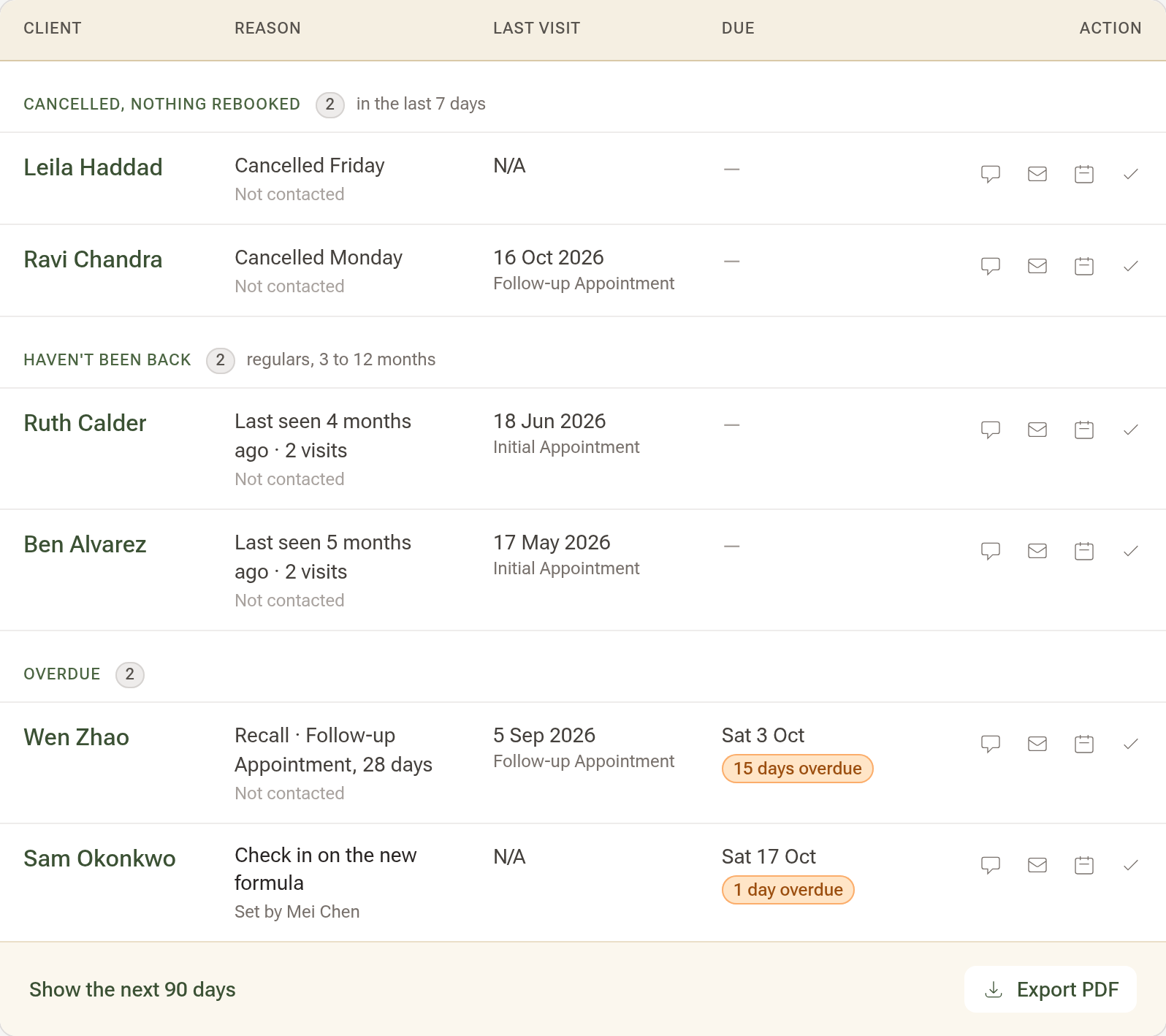
Task: Open Ruth Calder's client name
Action: [85, 423]
